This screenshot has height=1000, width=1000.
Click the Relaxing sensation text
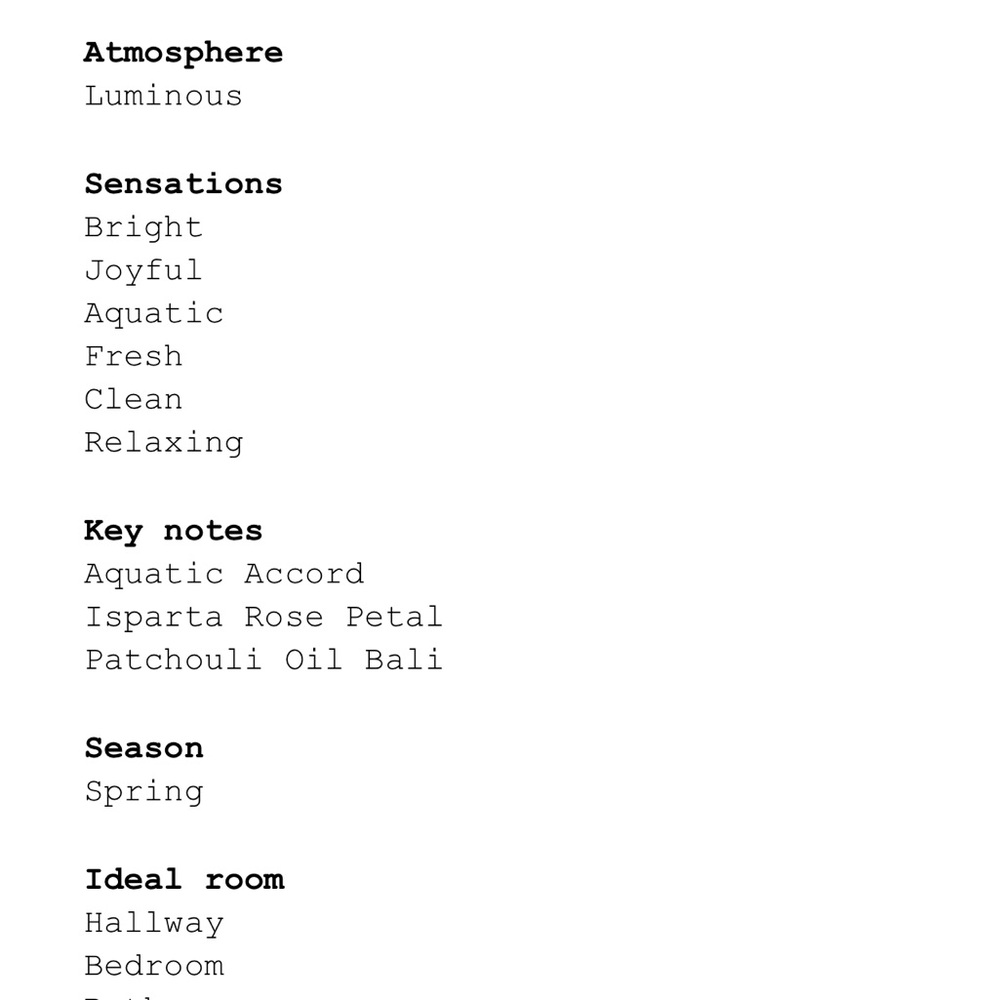coord(164,444)
